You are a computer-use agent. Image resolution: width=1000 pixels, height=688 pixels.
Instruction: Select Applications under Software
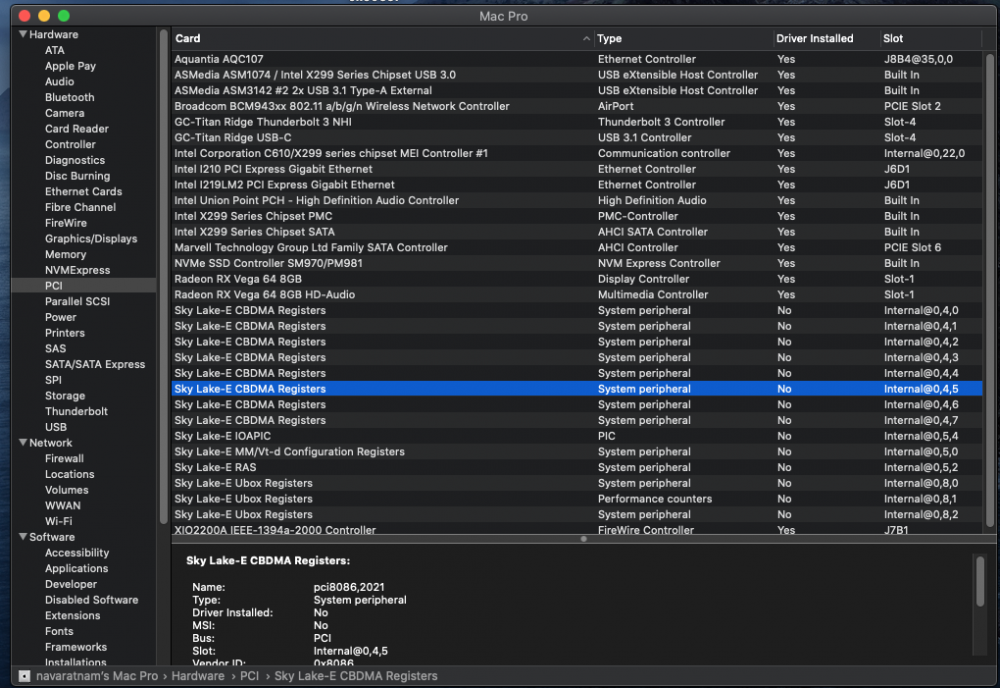(76, 568)
